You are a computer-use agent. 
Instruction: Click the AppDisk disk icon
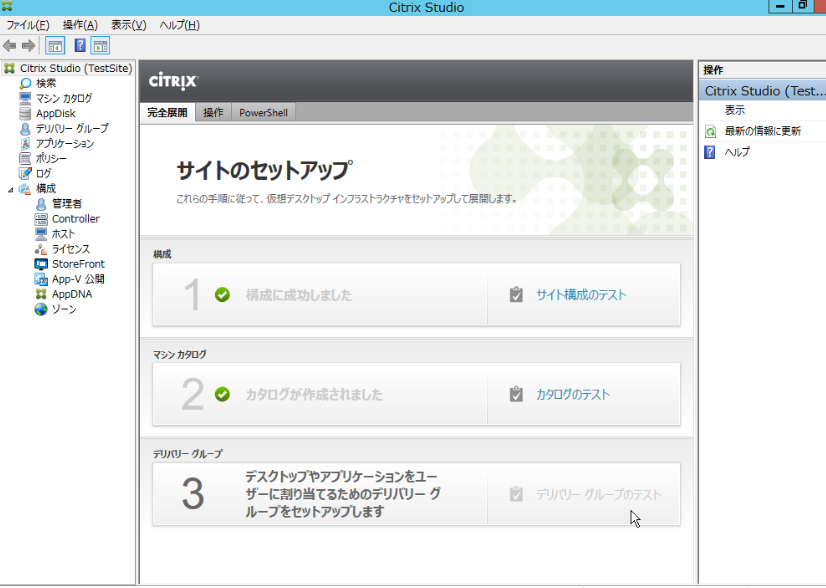(25, 113)
